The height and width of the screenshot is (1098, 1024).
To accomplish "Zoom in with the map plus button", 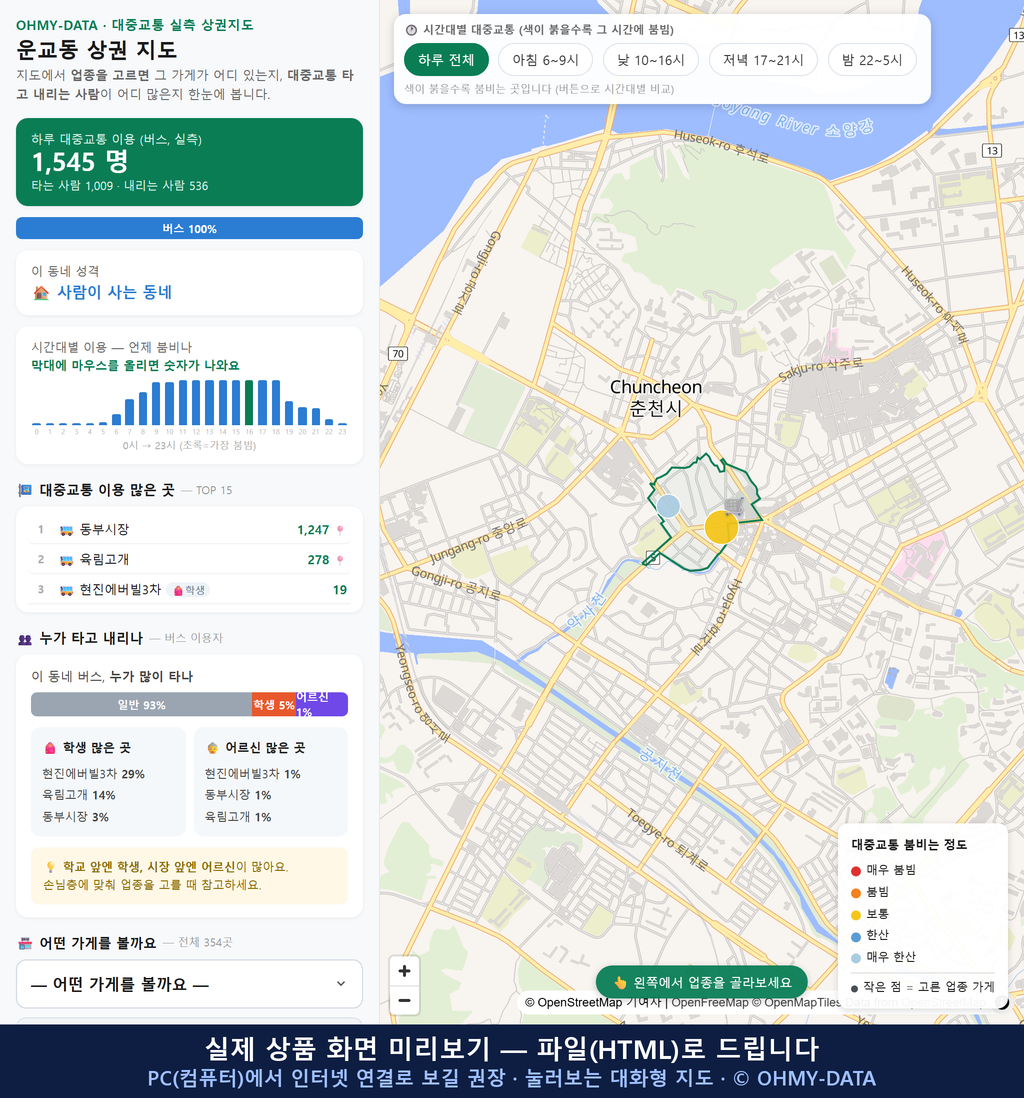I will (x=404, y=971).
